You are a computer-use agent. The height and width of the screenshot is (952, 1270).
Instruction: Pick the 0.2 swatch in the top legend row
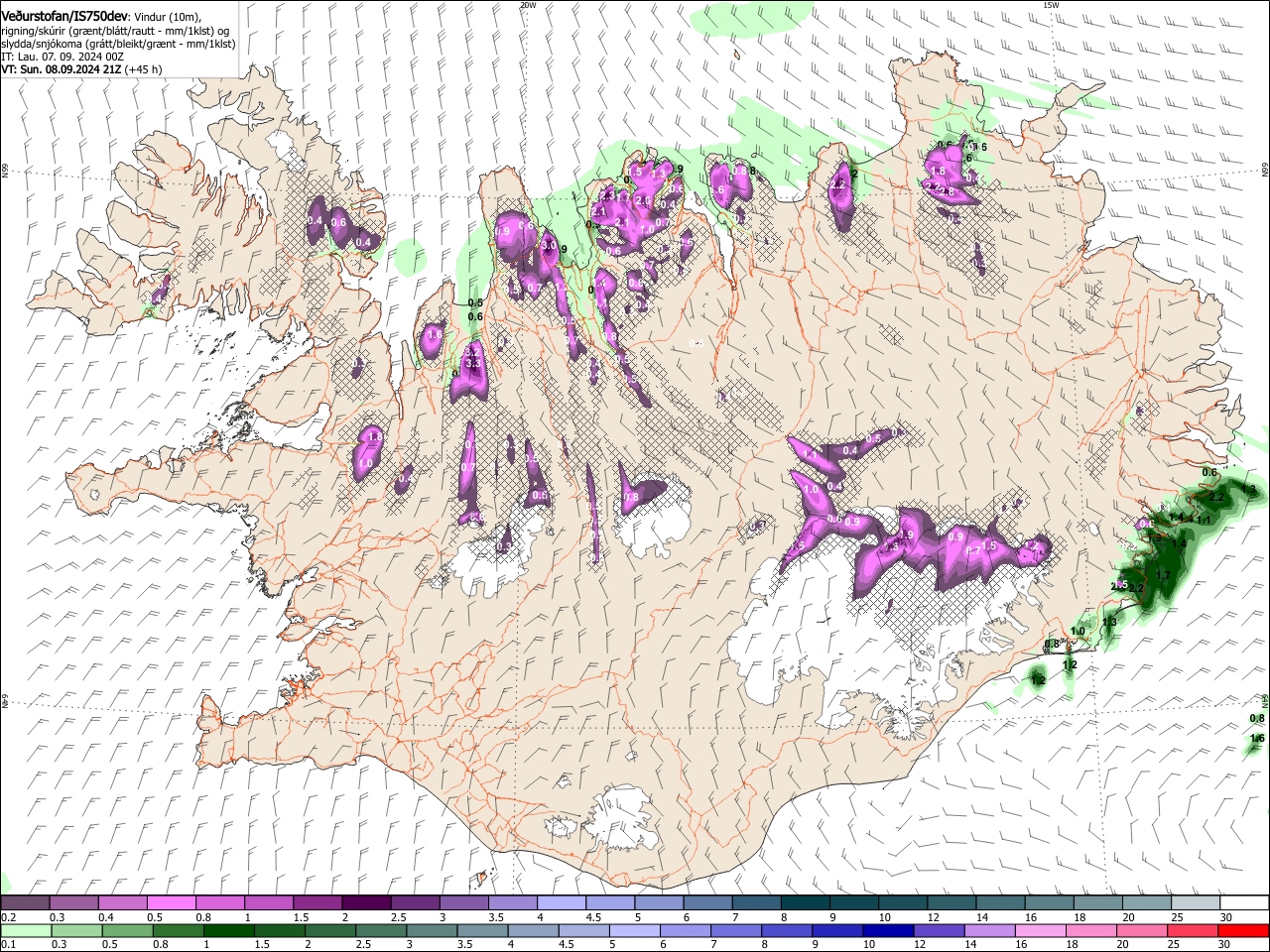point(25,902)
